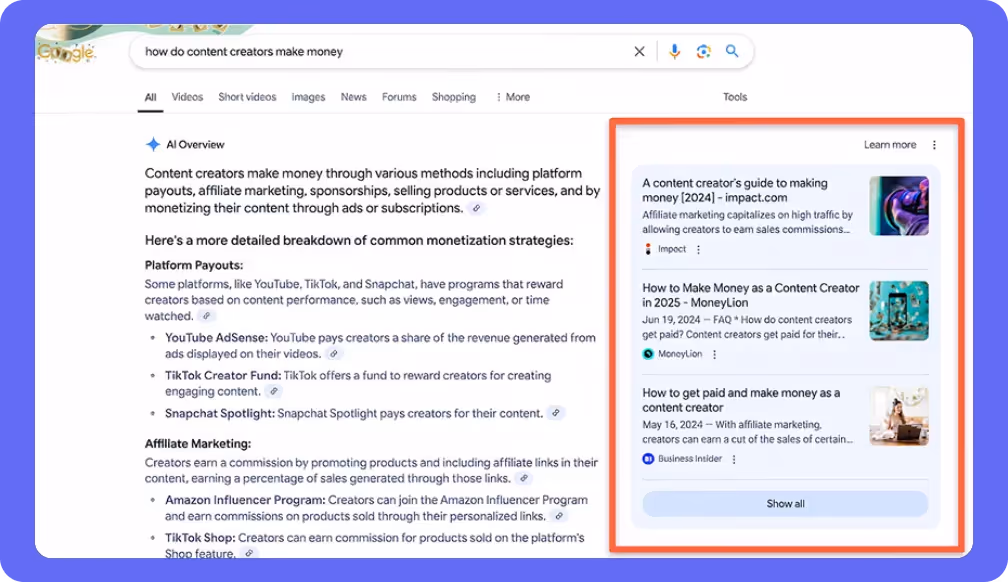
Task: Click the impact.com article thumbnail image
Action: pos(899,206)
